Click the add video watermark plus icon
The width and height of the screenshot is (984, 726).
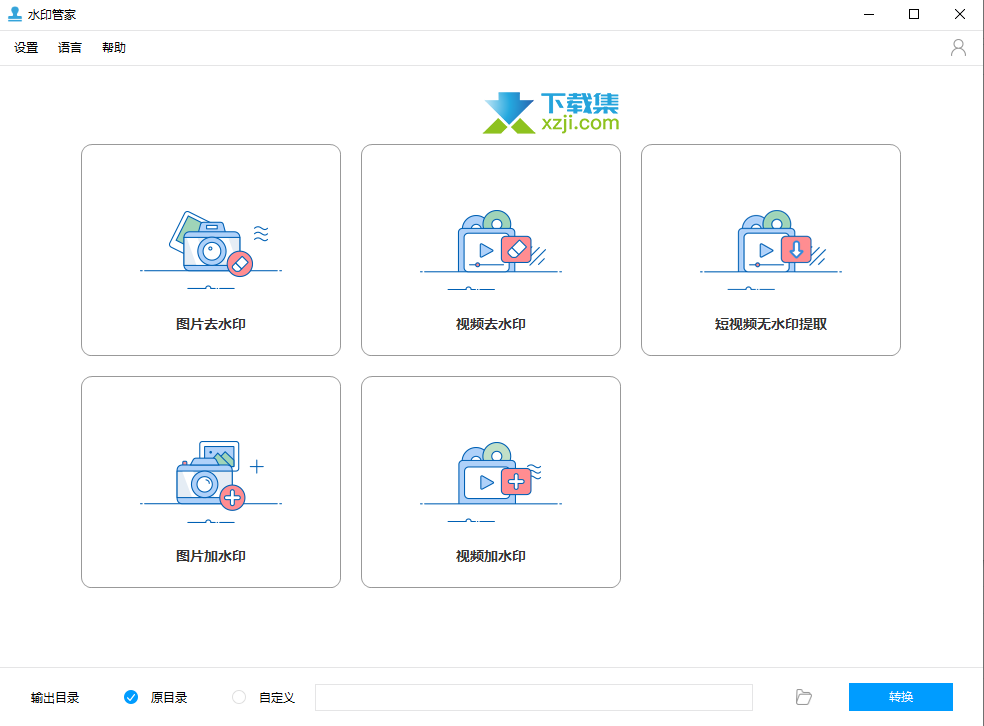point(516,481)
